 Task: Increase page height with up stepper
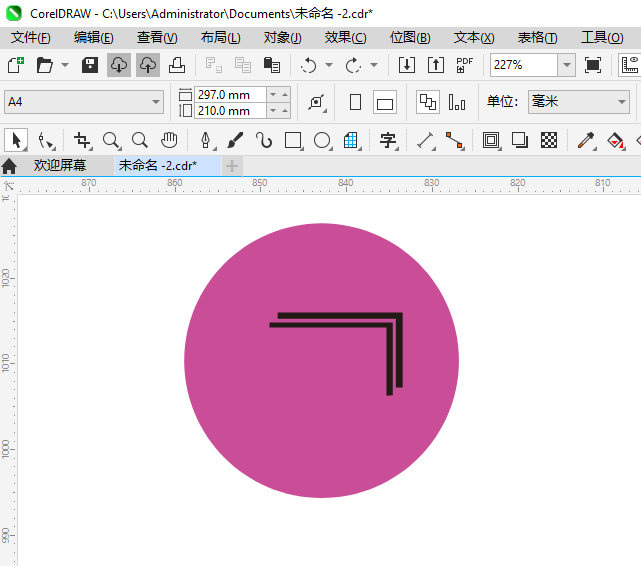(285, 110)
